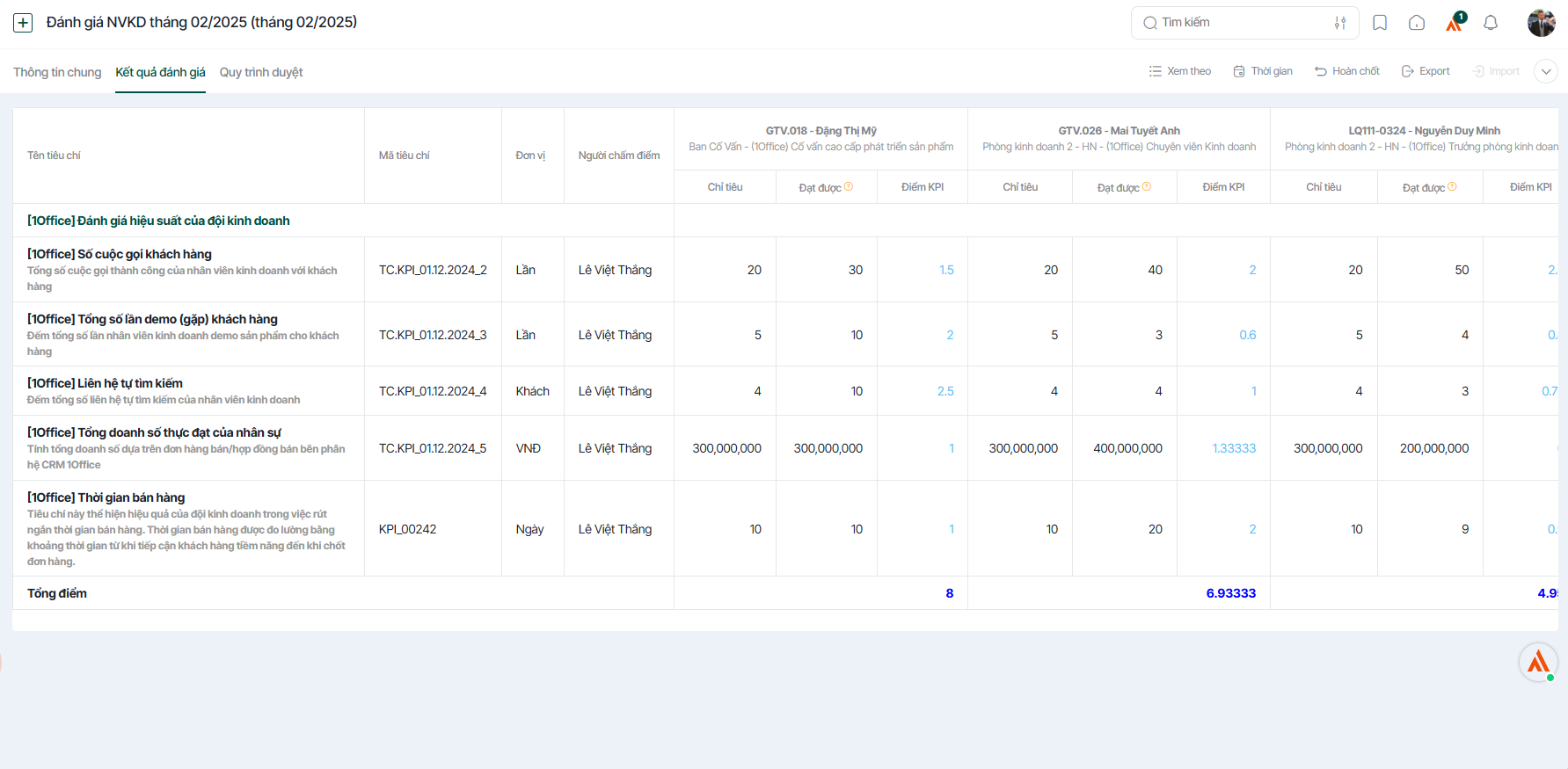Click total score 6.93333
Image resolution: width=1568 pixels, height=769 pixels.
(1231, 593)
